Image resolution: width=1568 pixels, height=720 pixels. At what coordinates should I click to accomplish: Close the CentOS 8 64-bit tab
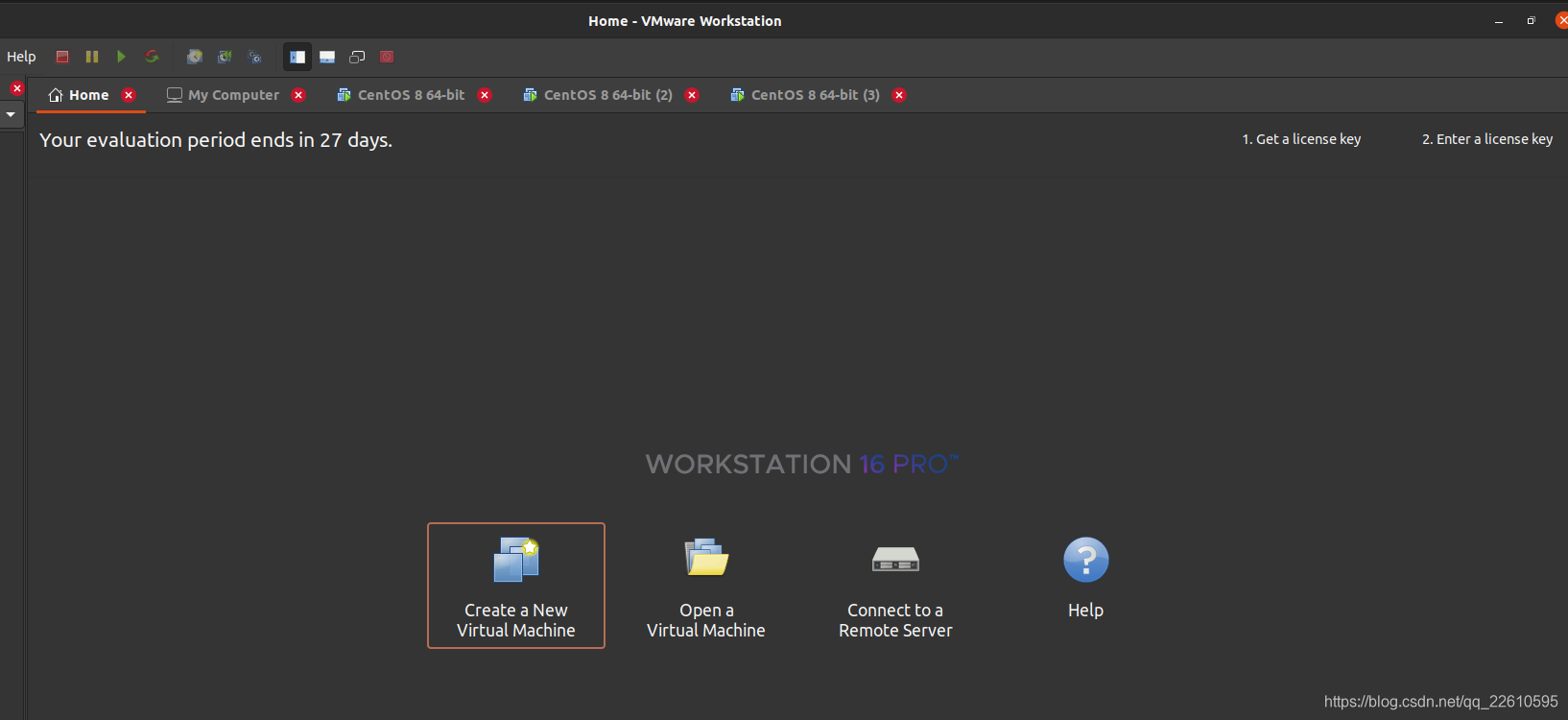click(x=485, y=95)
